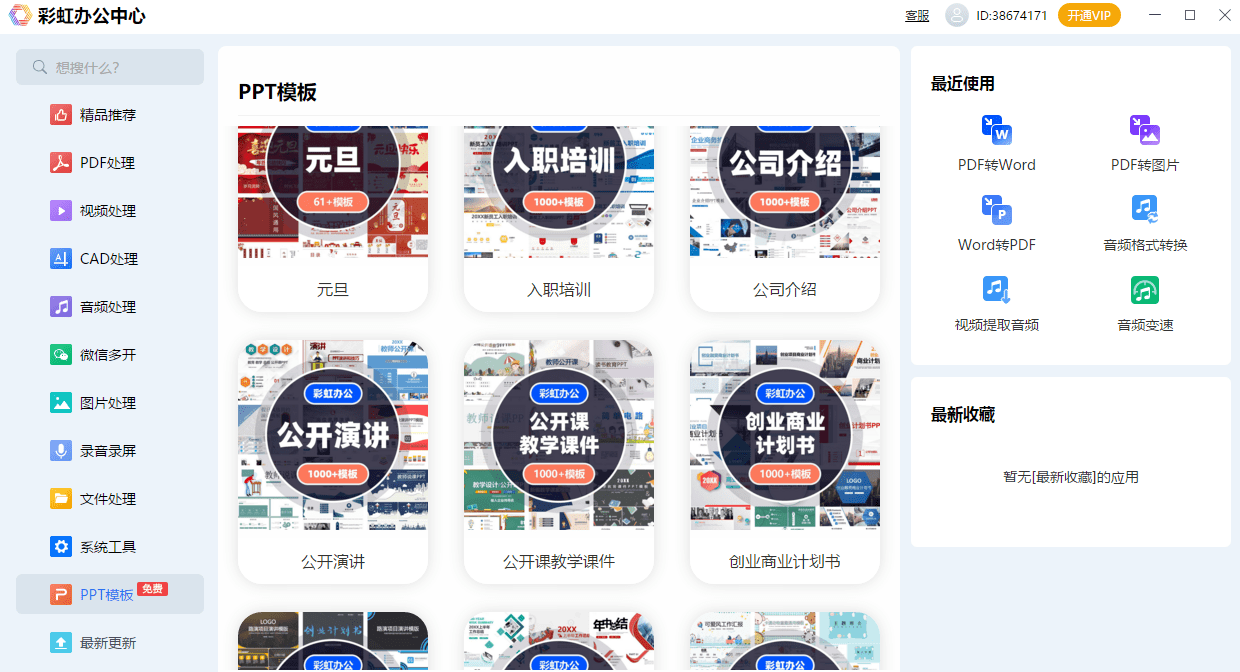Click the 系统工具 gear icon
The width and height of the screenshot is (1240, 672).
click(x=61, y=547)
